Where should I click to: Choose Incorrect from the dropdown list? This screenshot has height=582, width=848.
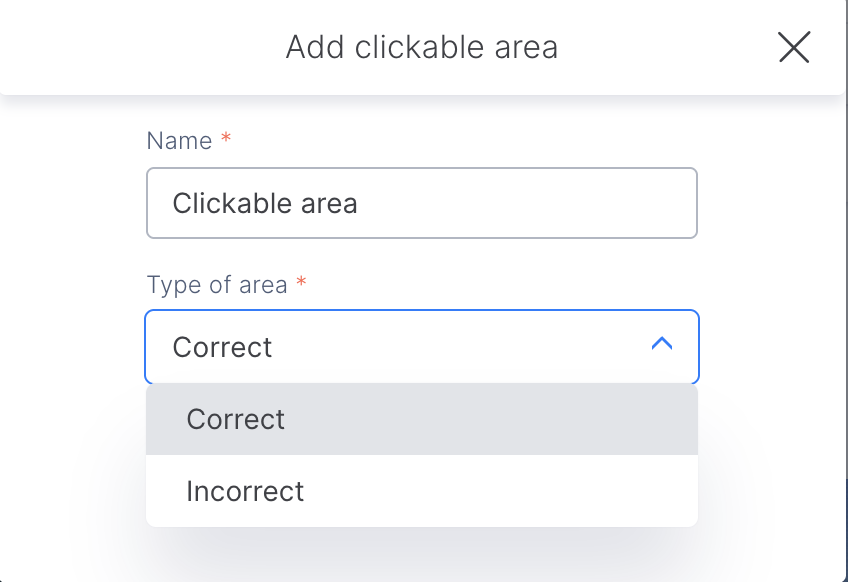[245, 491]
